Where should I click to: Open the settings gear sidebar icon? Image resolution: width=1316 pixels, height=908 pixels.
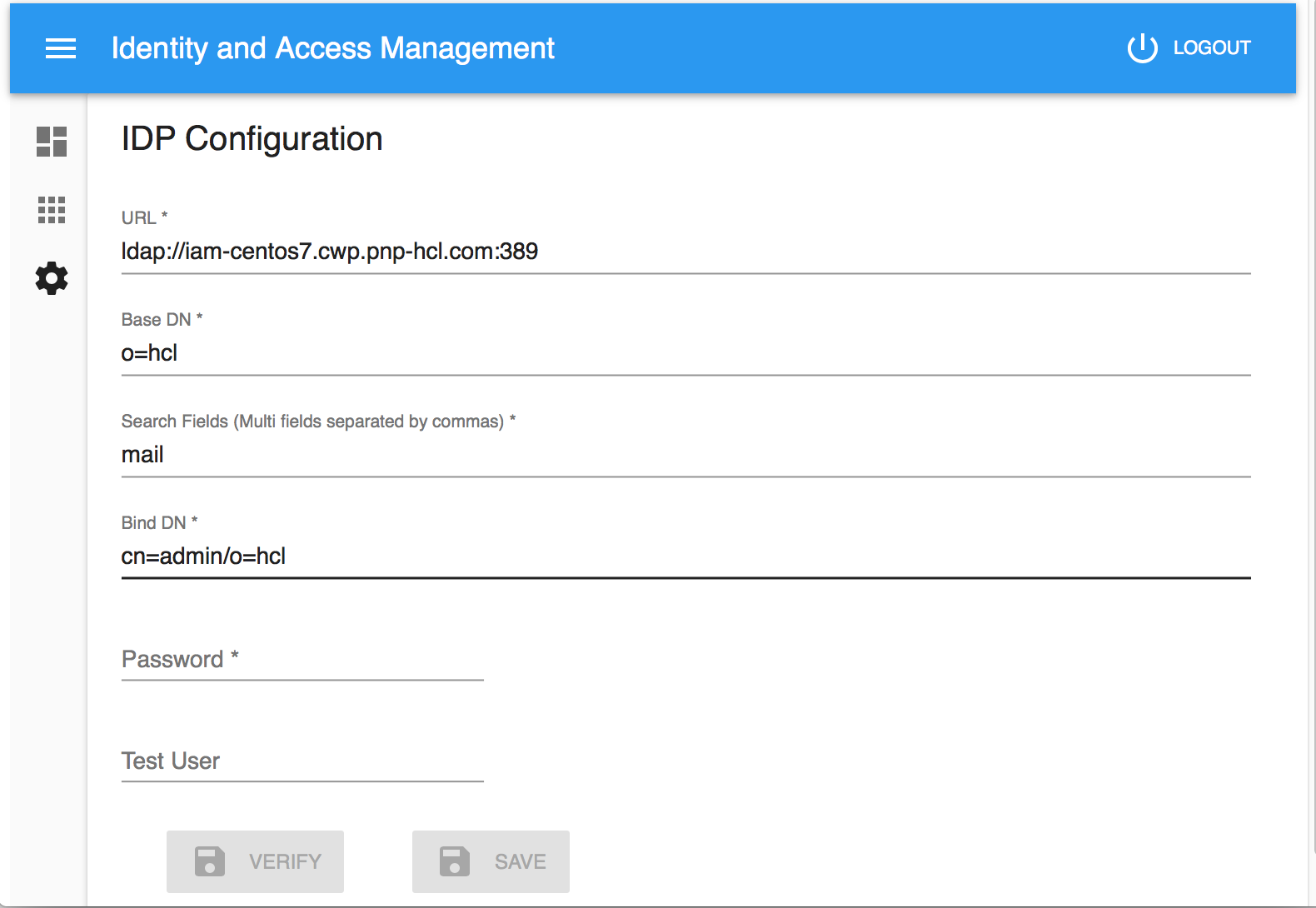pyautogui.click(x=52, y=278)
